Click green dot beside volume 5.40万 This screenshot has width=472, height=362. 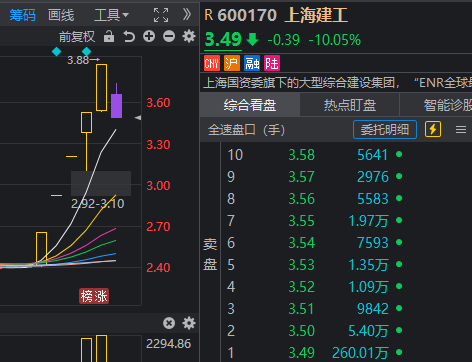point(399,330)
